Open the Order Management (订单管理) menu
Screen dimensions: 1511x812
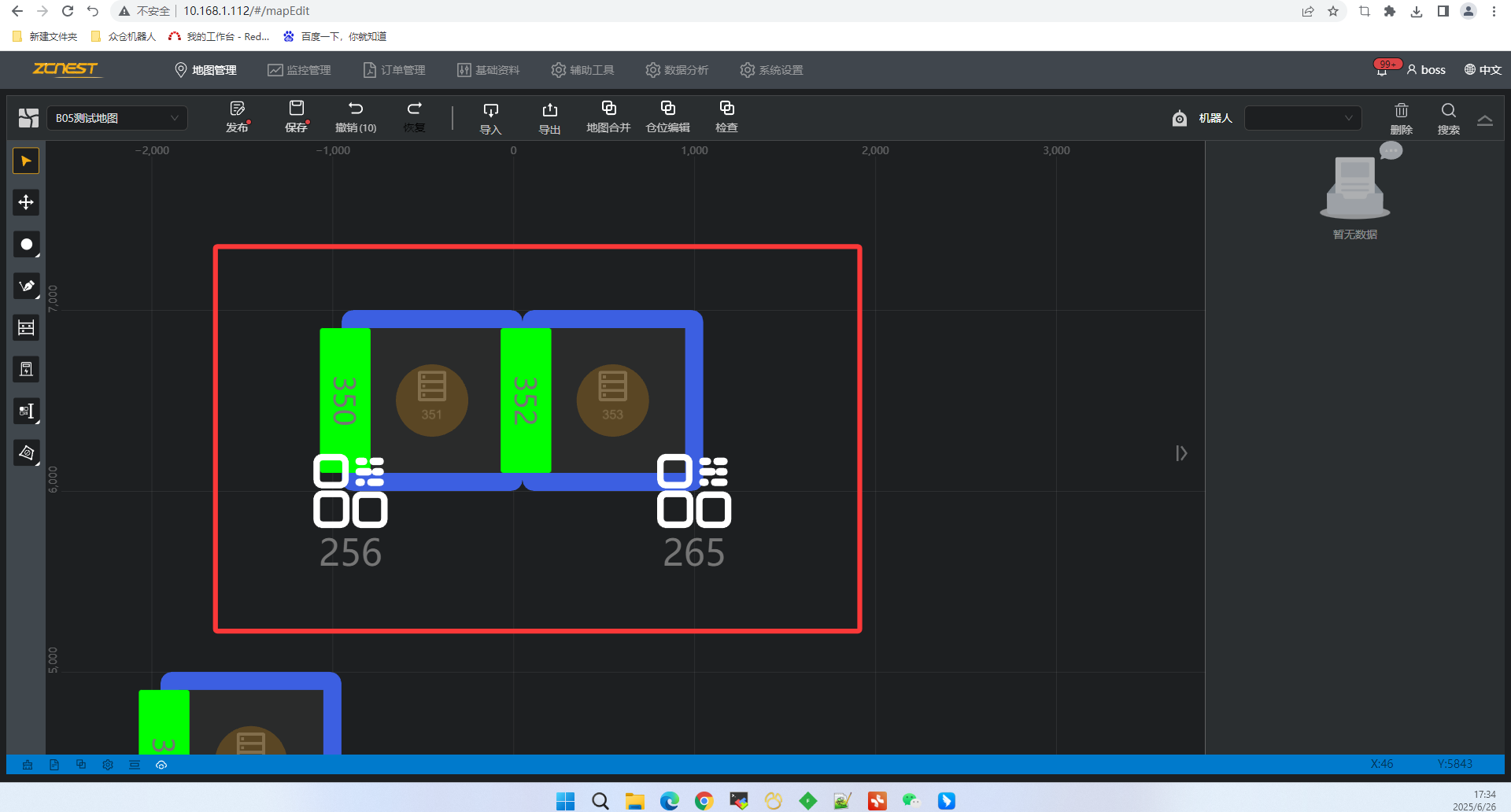pyautogui.click(x=393, y=70)
